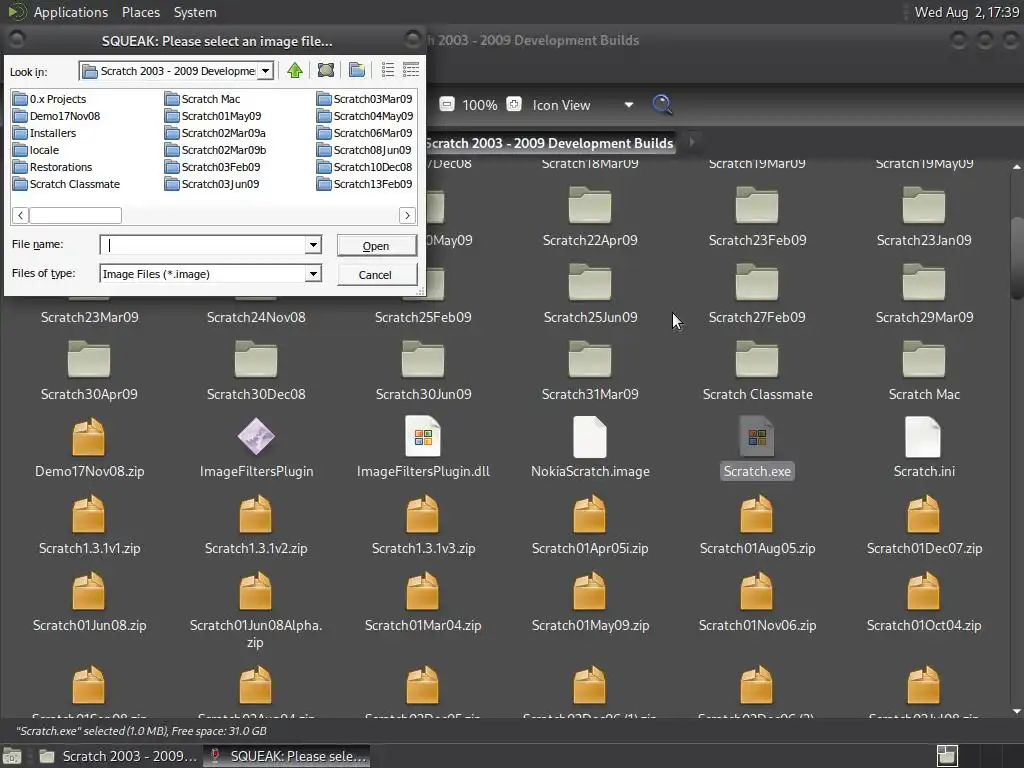Click the clock showing Wed Aug 2

click(x=967, y=12)
